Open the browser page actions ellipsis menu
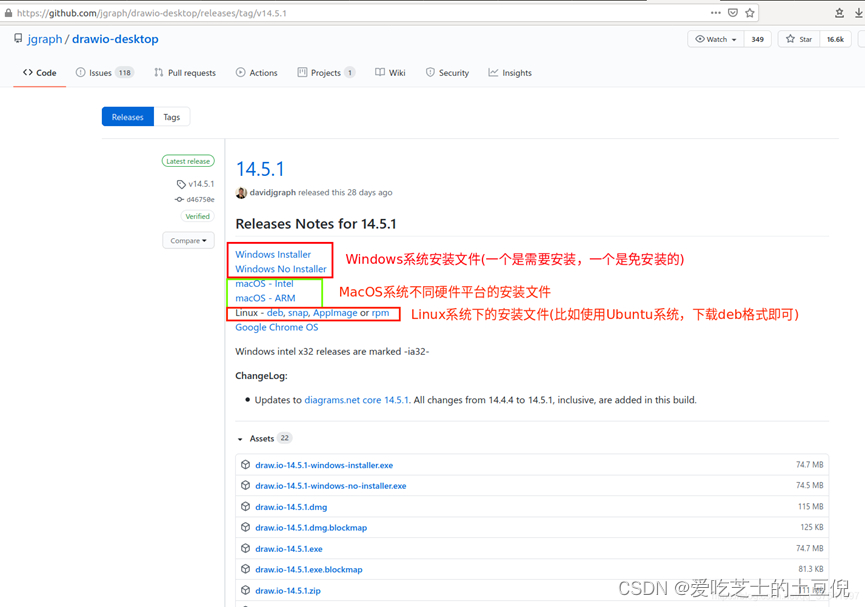This screenshot has height=607, width=865. tap(716, 13)
